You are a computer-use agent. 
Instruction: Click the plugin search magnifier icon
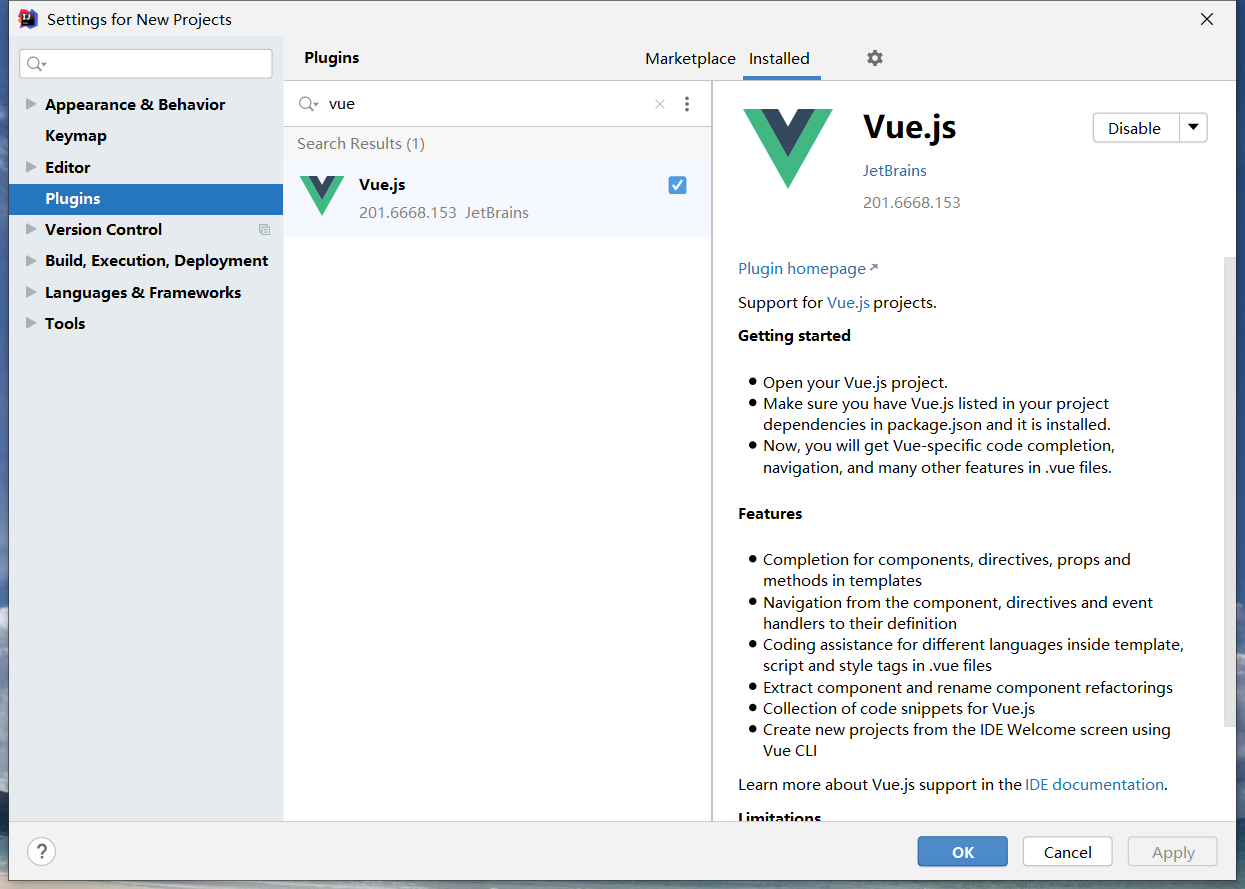tap(308, 104)
